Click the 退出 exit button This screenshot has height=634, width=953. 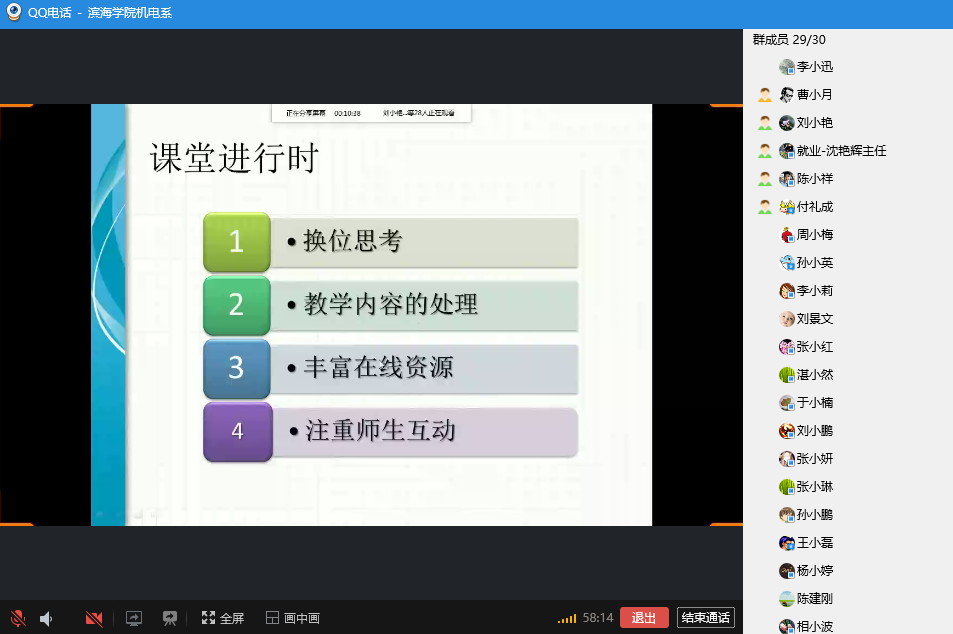click(644, 617)
